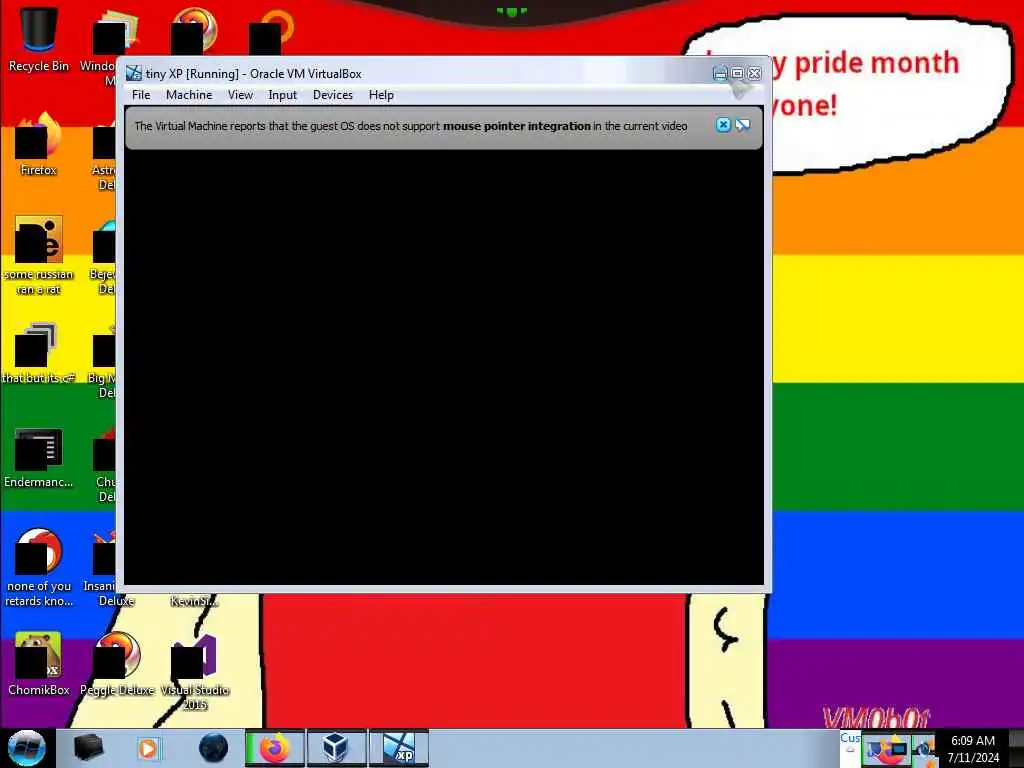Select the 'some russian ran a rat' desktop icon
This screenshot has height=768, width=1024.
(39, 255)
